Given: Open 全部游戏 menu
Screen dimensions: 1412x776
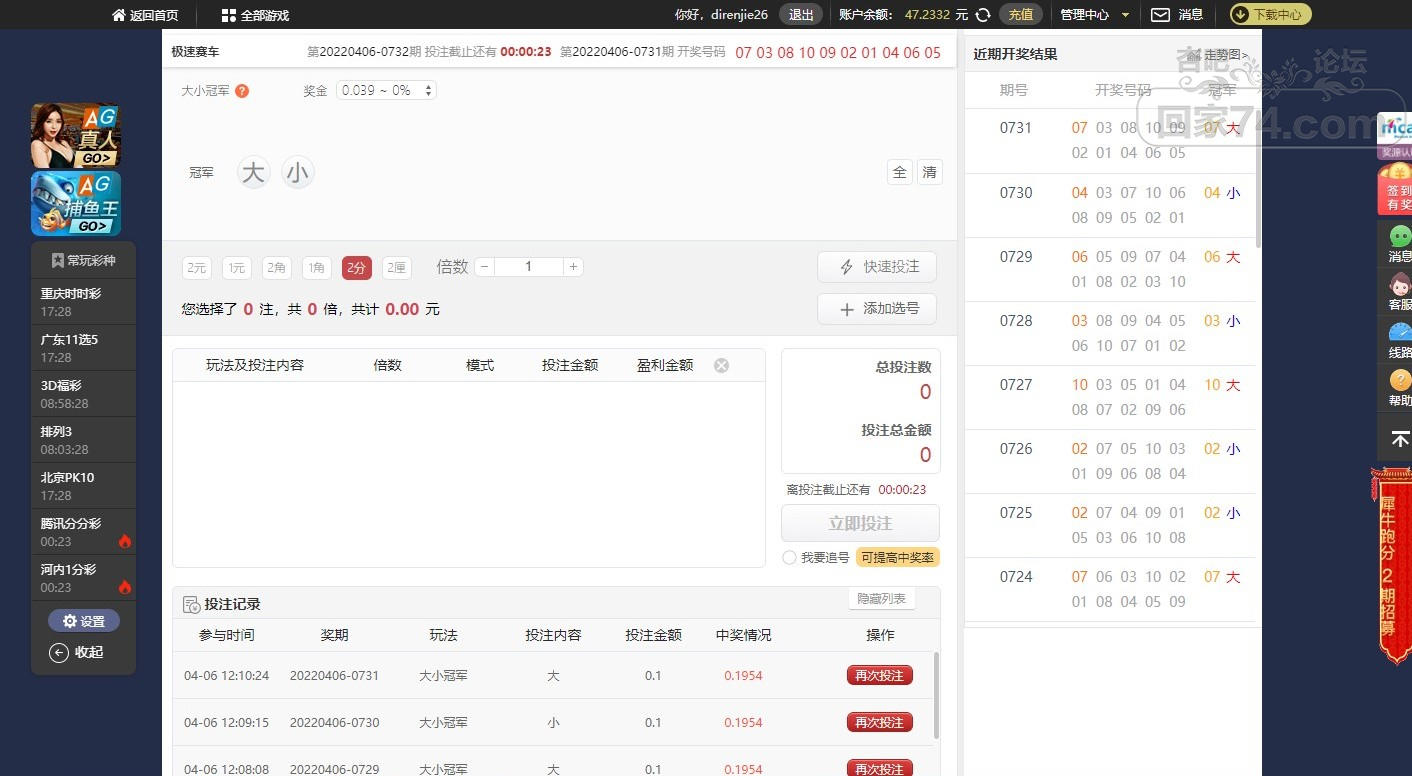Looking at the screenshot, I should 255,15.
